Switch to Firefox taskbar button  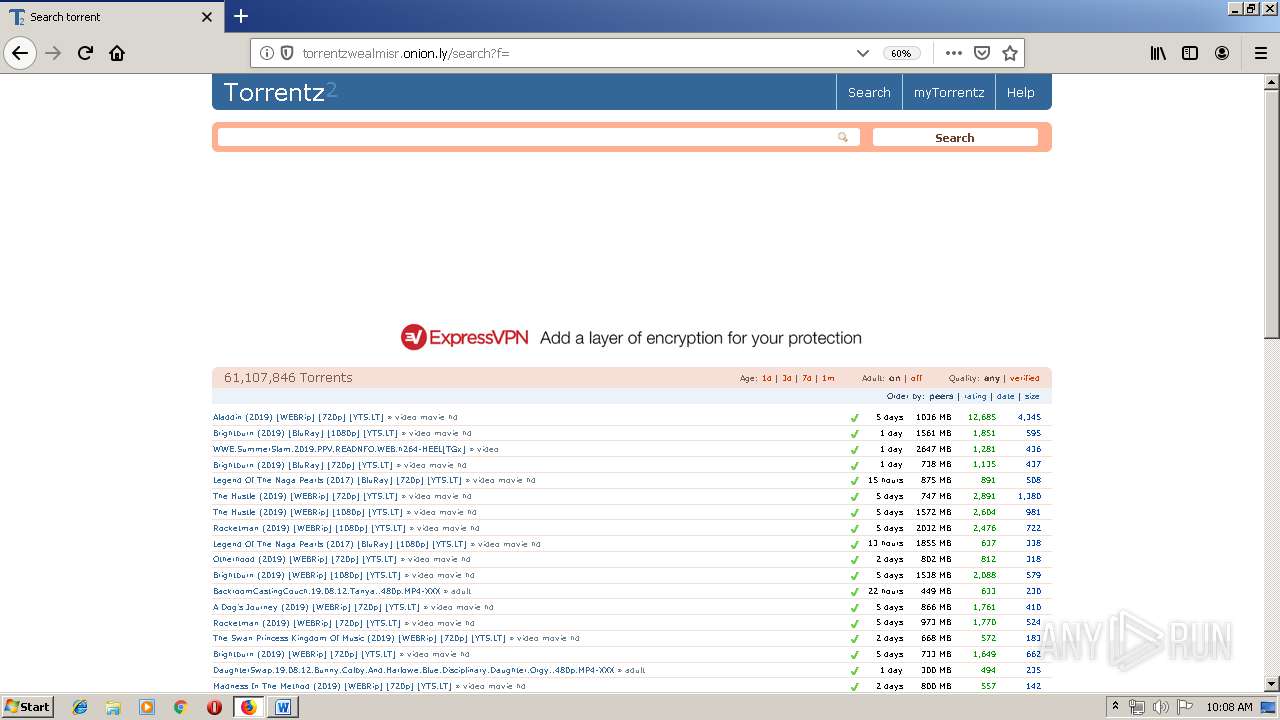(x=248, y=707)
